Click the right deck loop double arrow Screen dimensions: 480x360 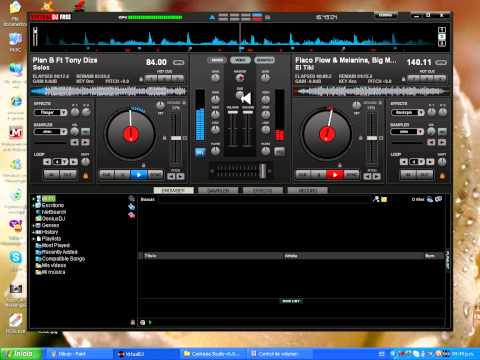pos(430,162)
